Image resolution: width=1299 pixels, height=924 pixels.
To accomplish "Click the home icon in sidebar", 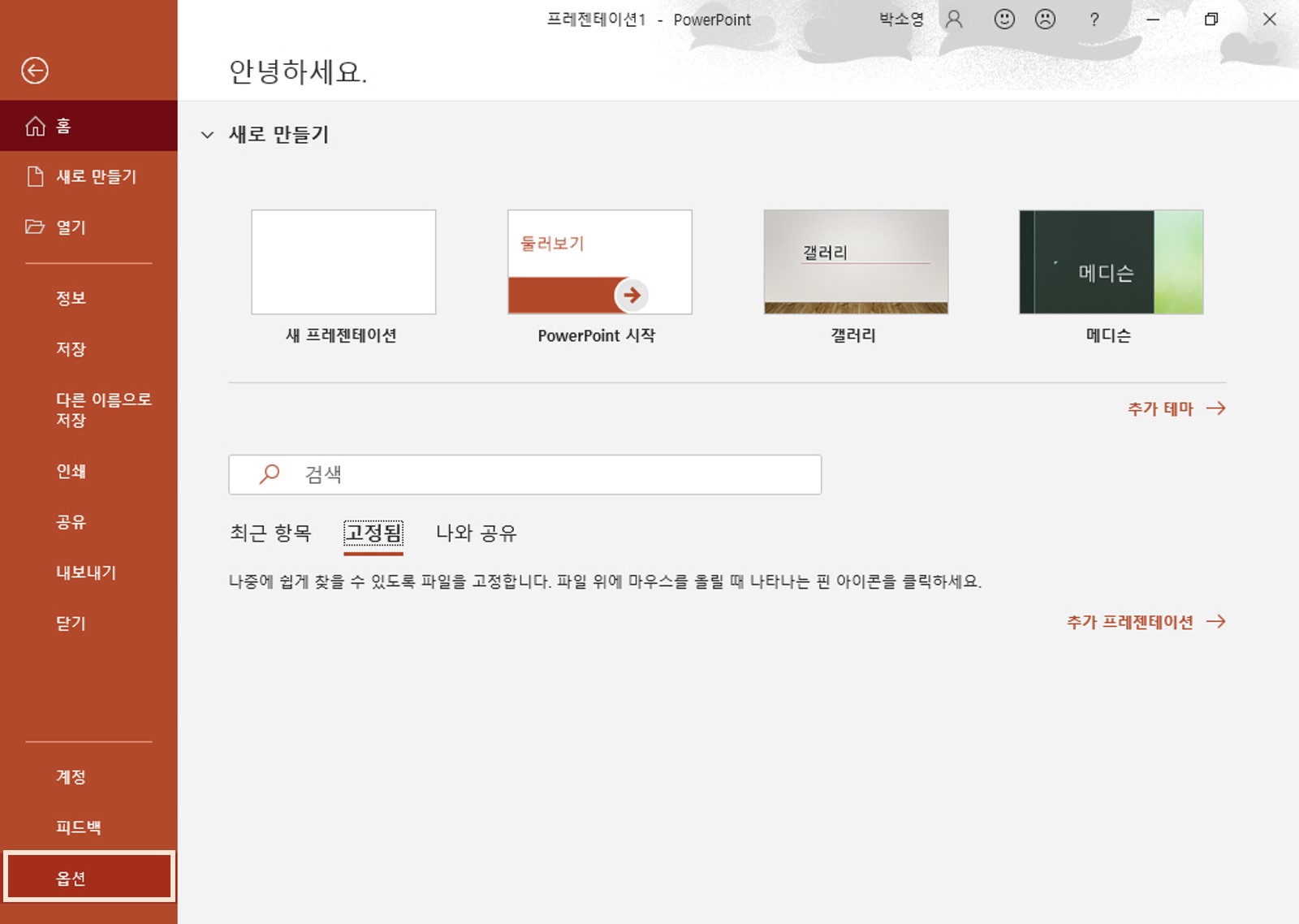I will (35, 126).
